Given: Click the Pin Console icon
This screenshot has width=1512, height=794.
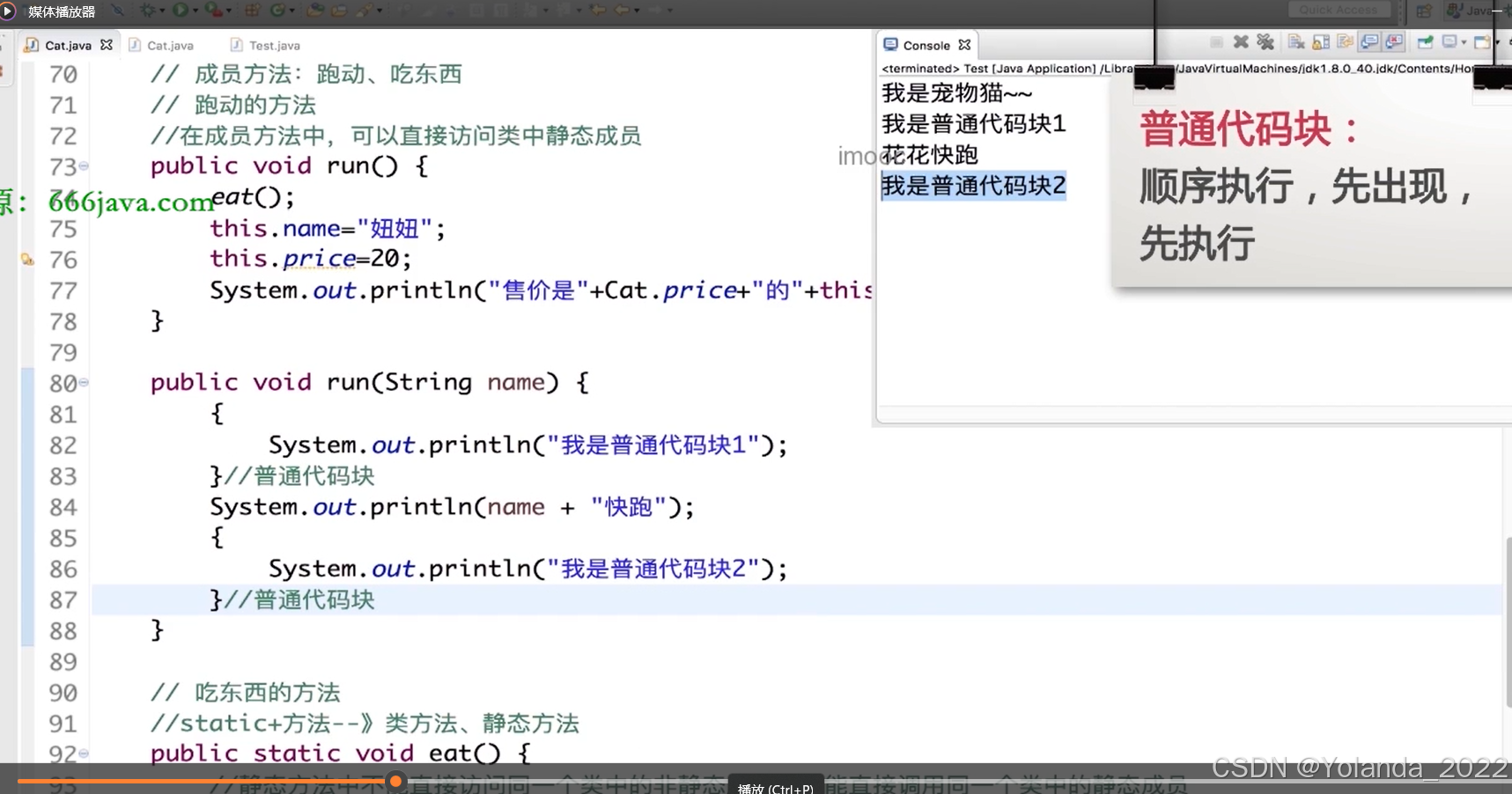Looking at the screenshot, I should tap(1425, 42).
